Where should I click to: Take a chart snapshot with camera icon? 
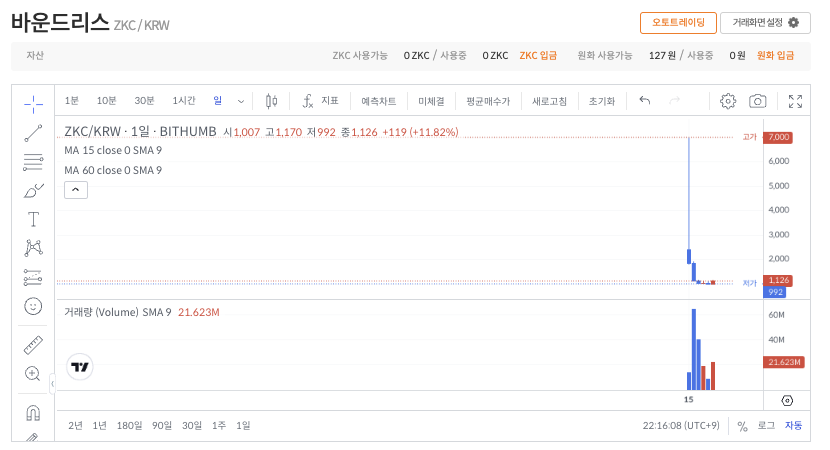click(758, 101)
